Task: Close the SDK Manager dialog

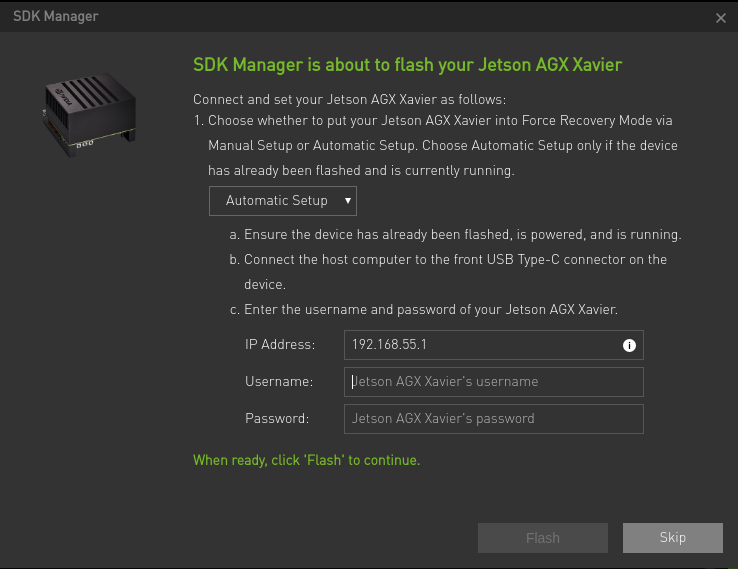Action: pos(721,18)
